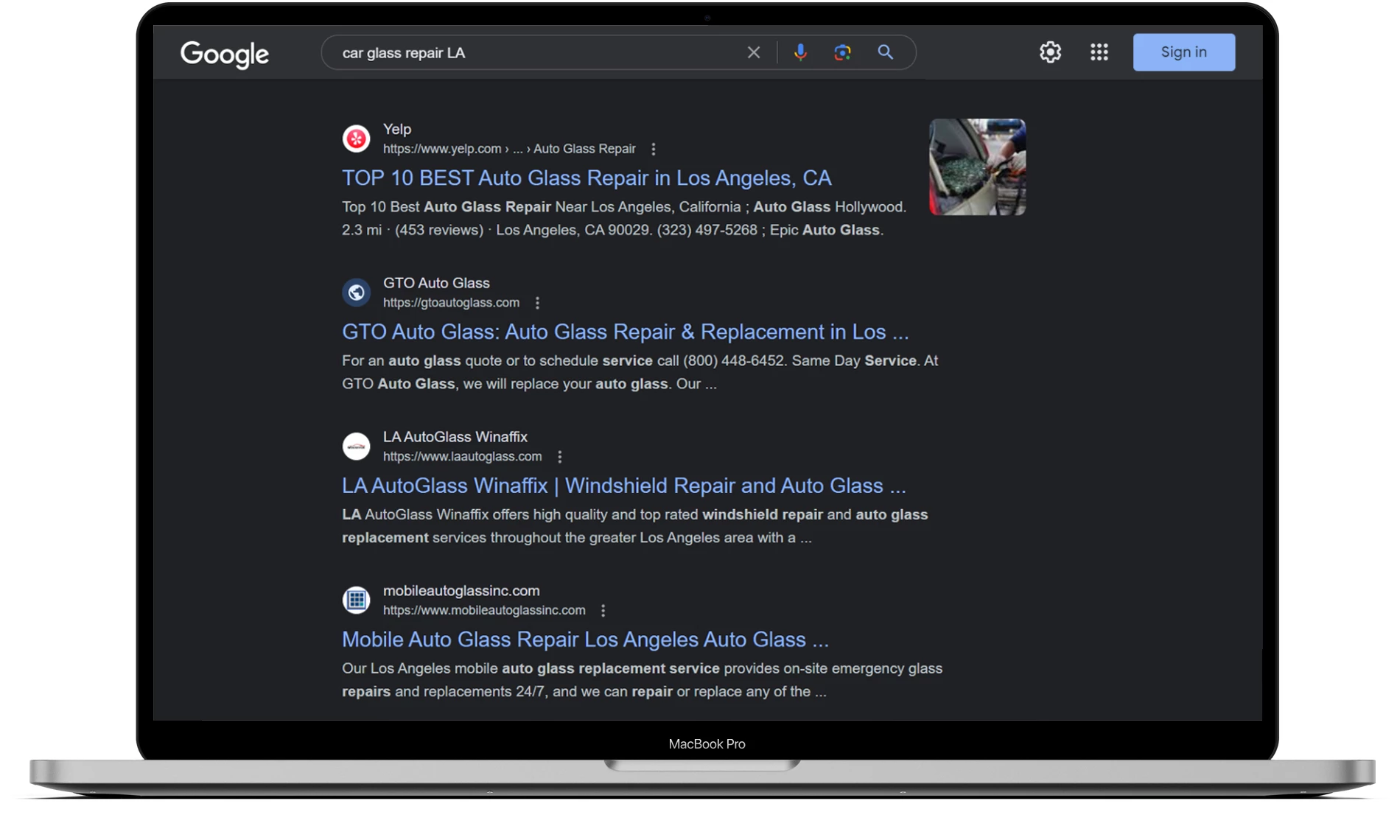The width and height of the screenshot is (1400, 840).
Task: Click the GTO Auto Glass globe favicon
Action: point(356,293)
